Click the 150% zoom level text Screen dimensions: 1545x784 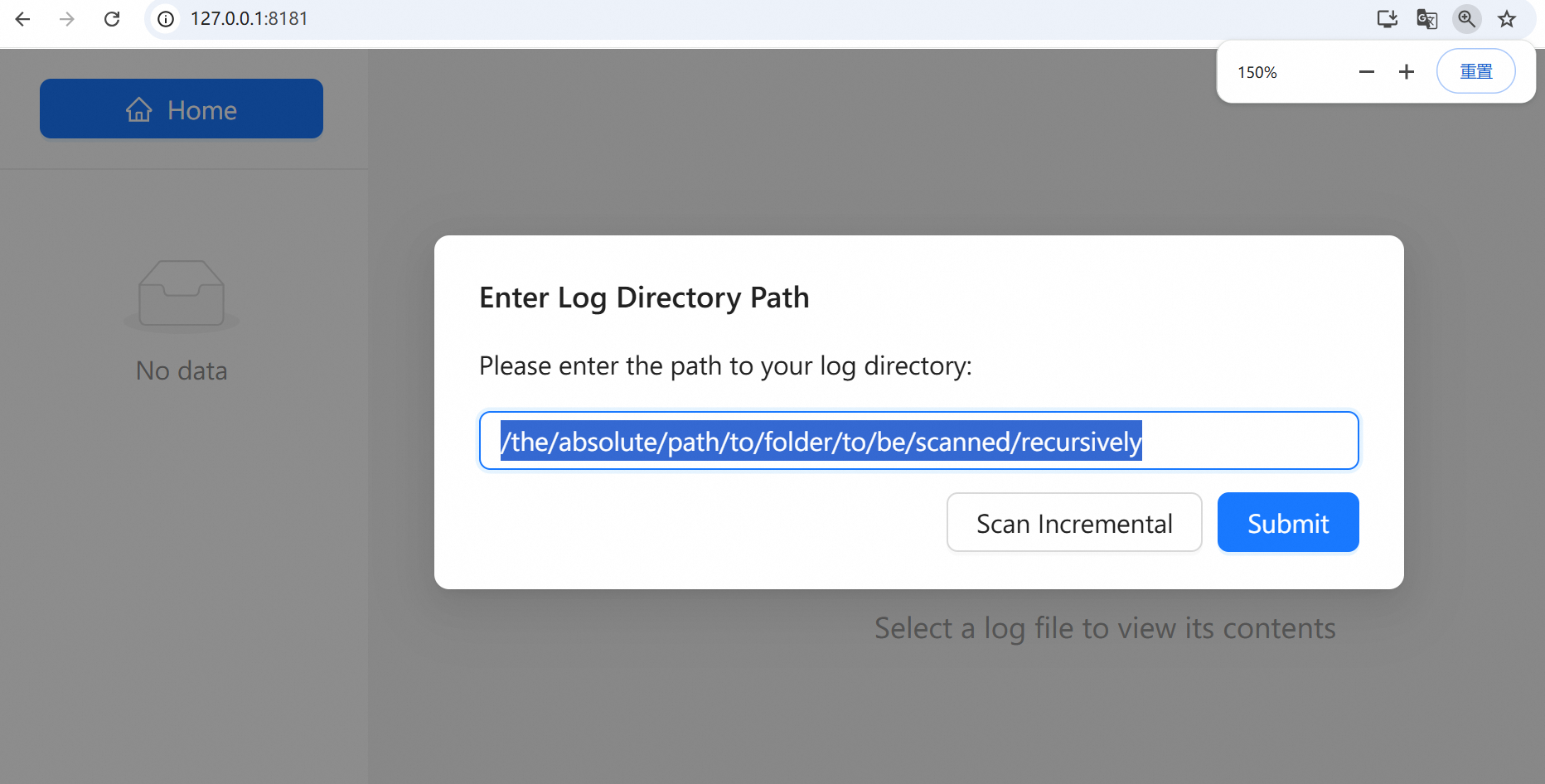[x=1257, y=73]
